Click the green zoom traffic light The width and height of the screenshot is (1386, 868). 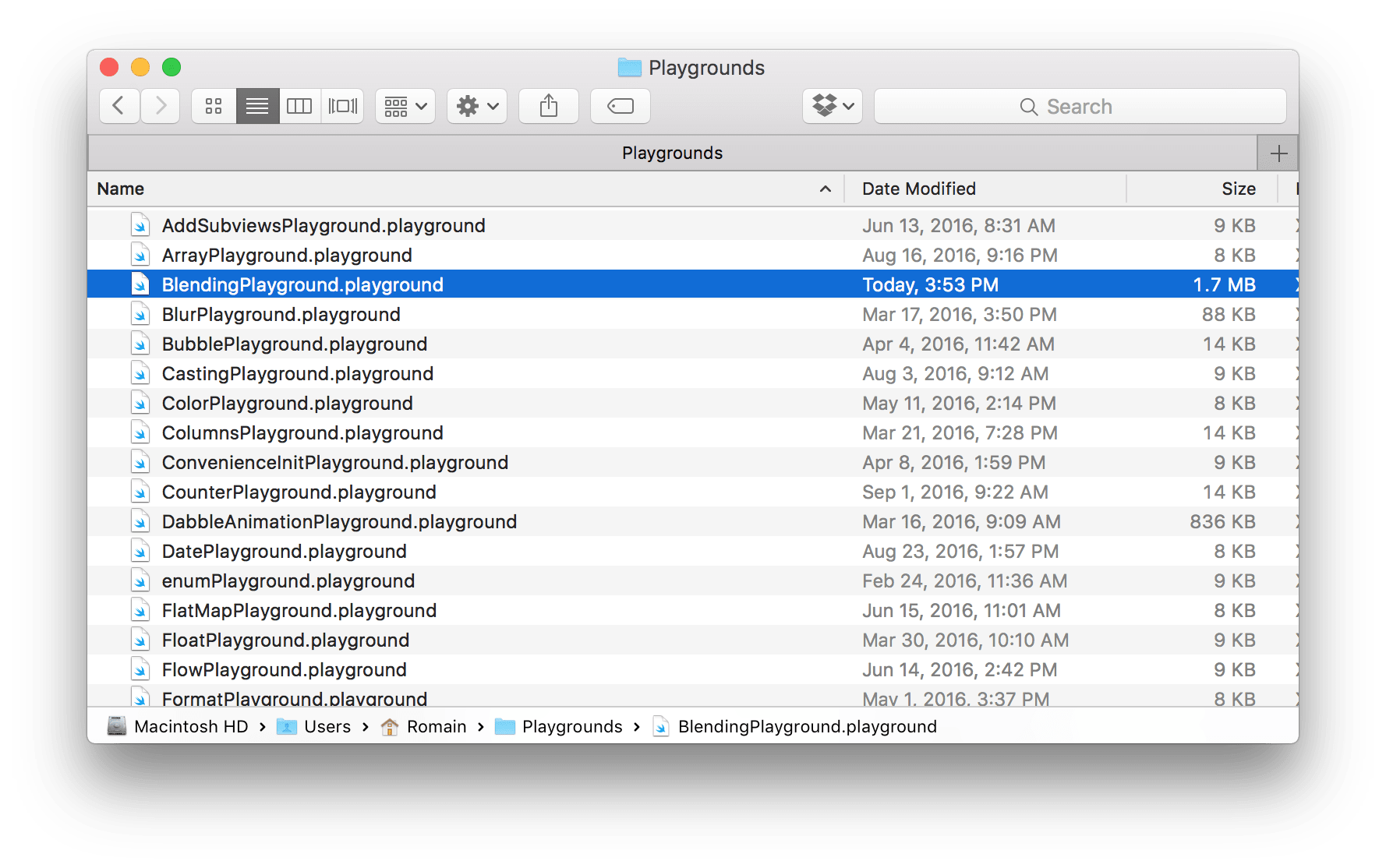click(x=171, y=67)
